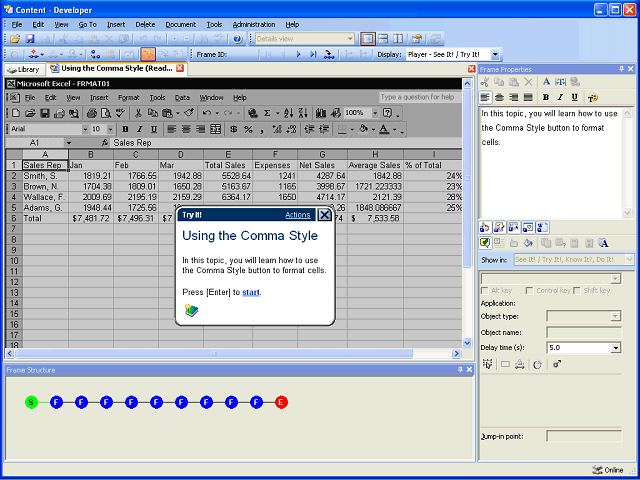This screenshot has width=640, height=480.
Task: Click the down arrow of the text editor scrollbar
Action: [x=627, y=213]
